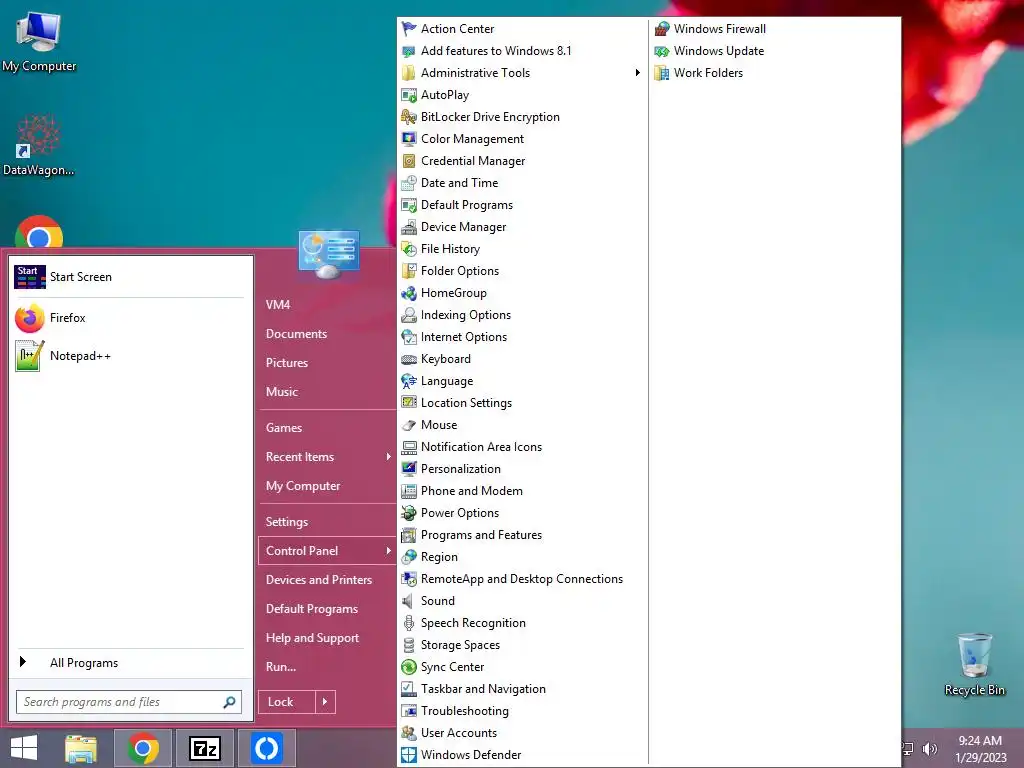The width and height of the screenshot is (1024, 768).
Task: Click the Start Screen tile icon
Action: point(29,277)
